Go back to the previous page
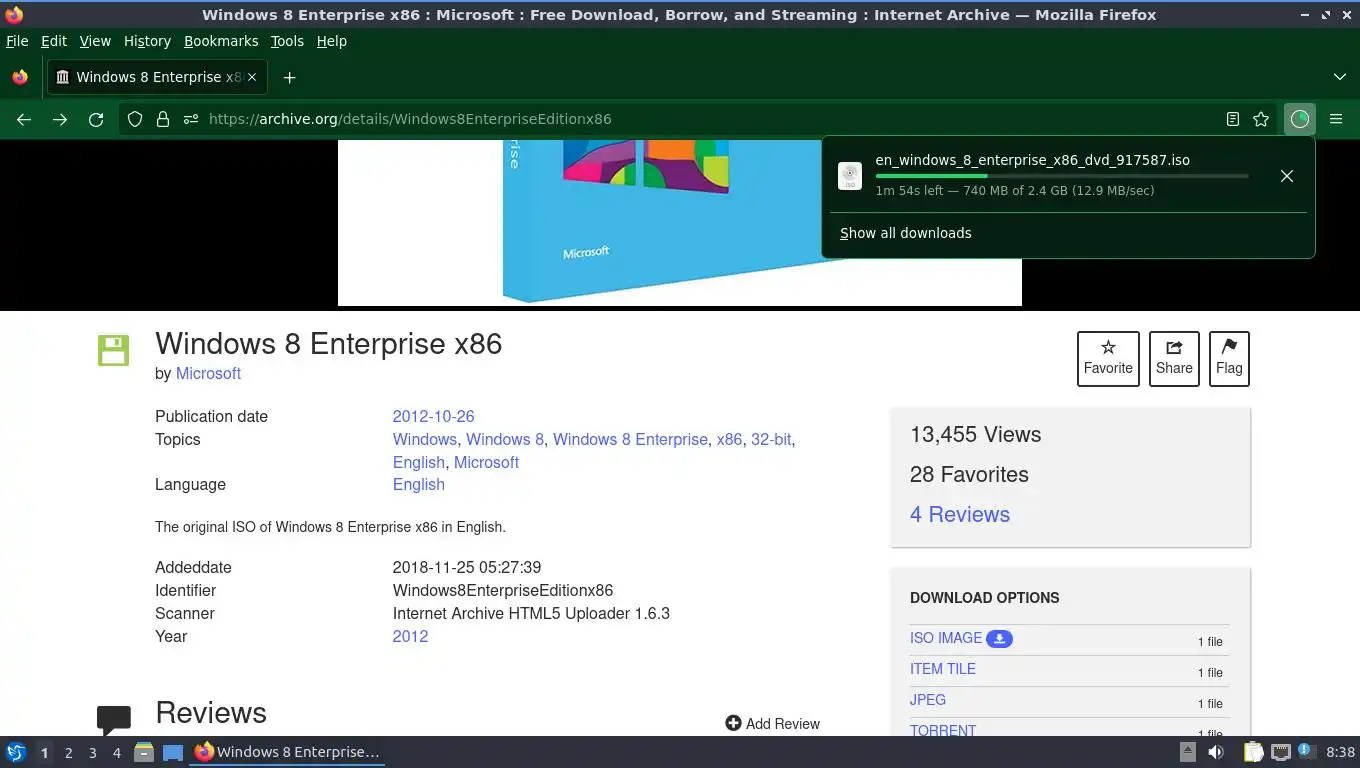This screenshot has width=1360, height=768. 24,119
